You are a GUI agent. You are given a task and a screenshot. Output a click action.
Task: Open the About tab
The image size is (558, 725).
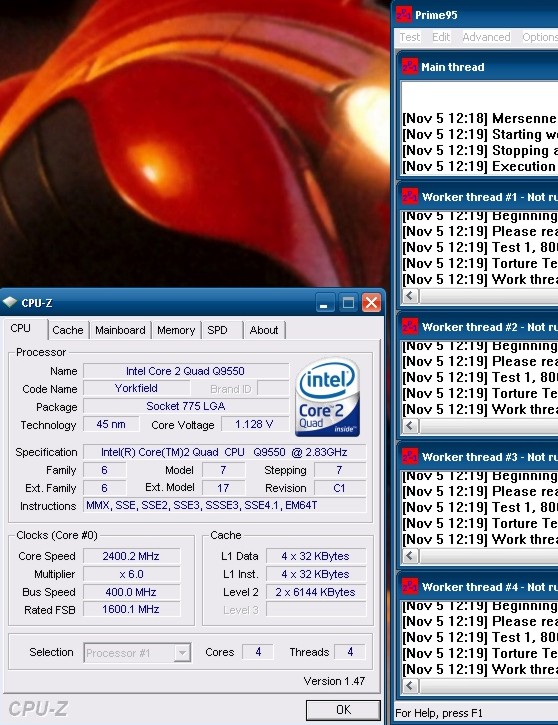[x=264, y=330]
